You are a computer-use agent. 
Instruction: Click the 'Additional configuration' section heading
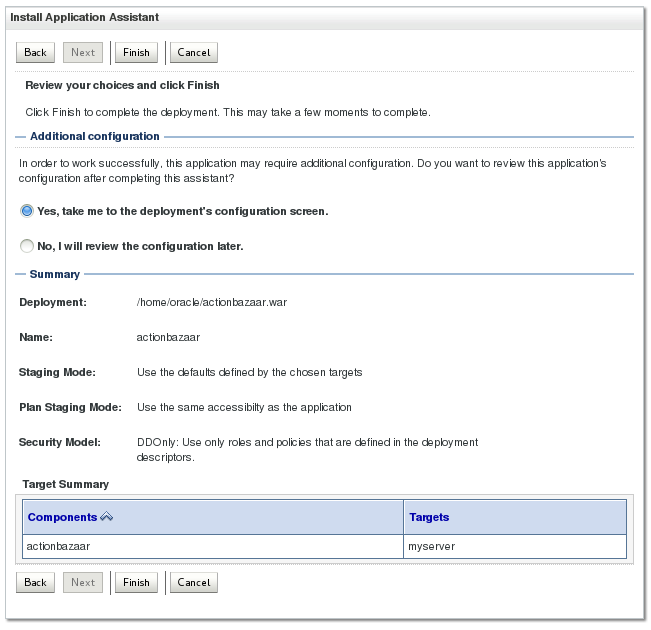(x=95, y=136)
